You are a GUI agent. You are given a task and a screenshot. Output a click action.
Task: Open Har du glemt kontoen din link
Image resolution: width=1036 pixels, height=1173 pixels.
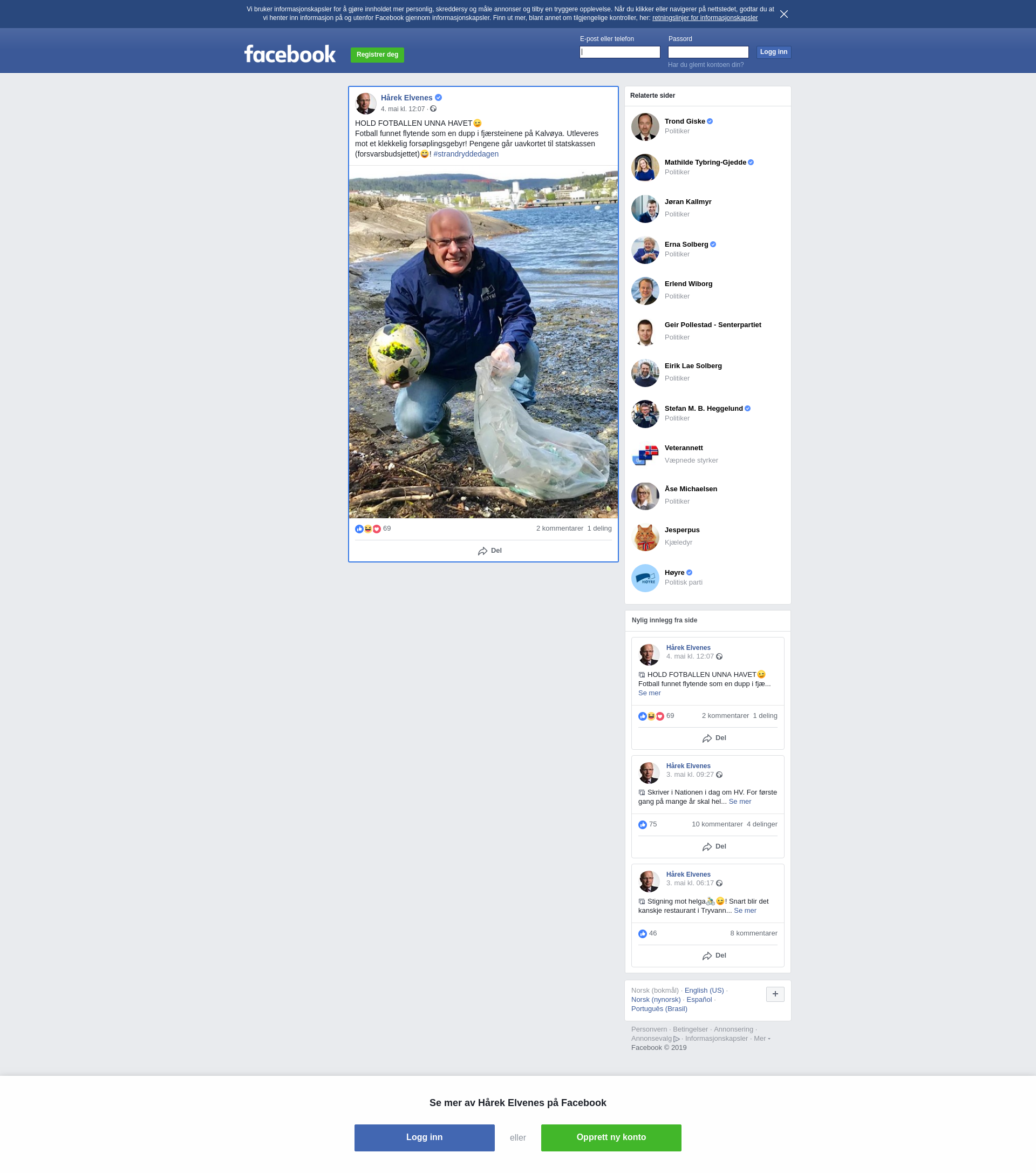706,65
